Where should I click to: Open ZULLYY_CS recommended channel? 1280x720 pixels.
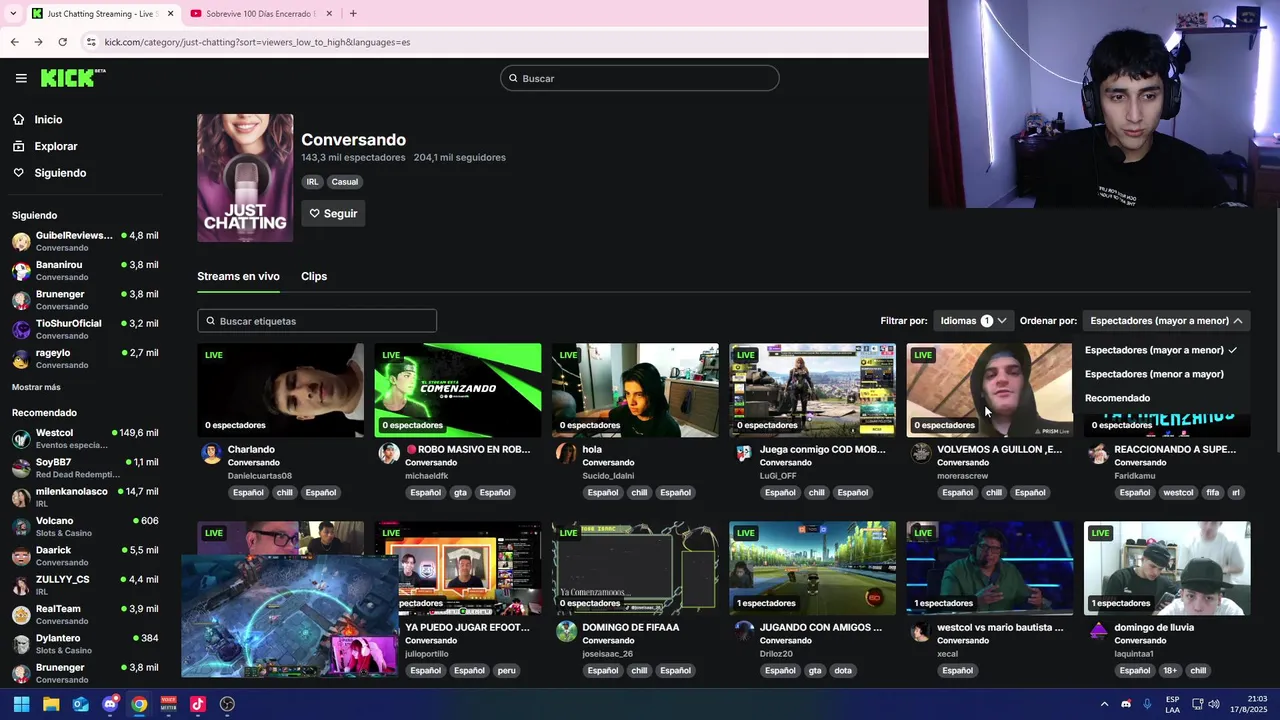pyautogui.click(x=85, y=585)
